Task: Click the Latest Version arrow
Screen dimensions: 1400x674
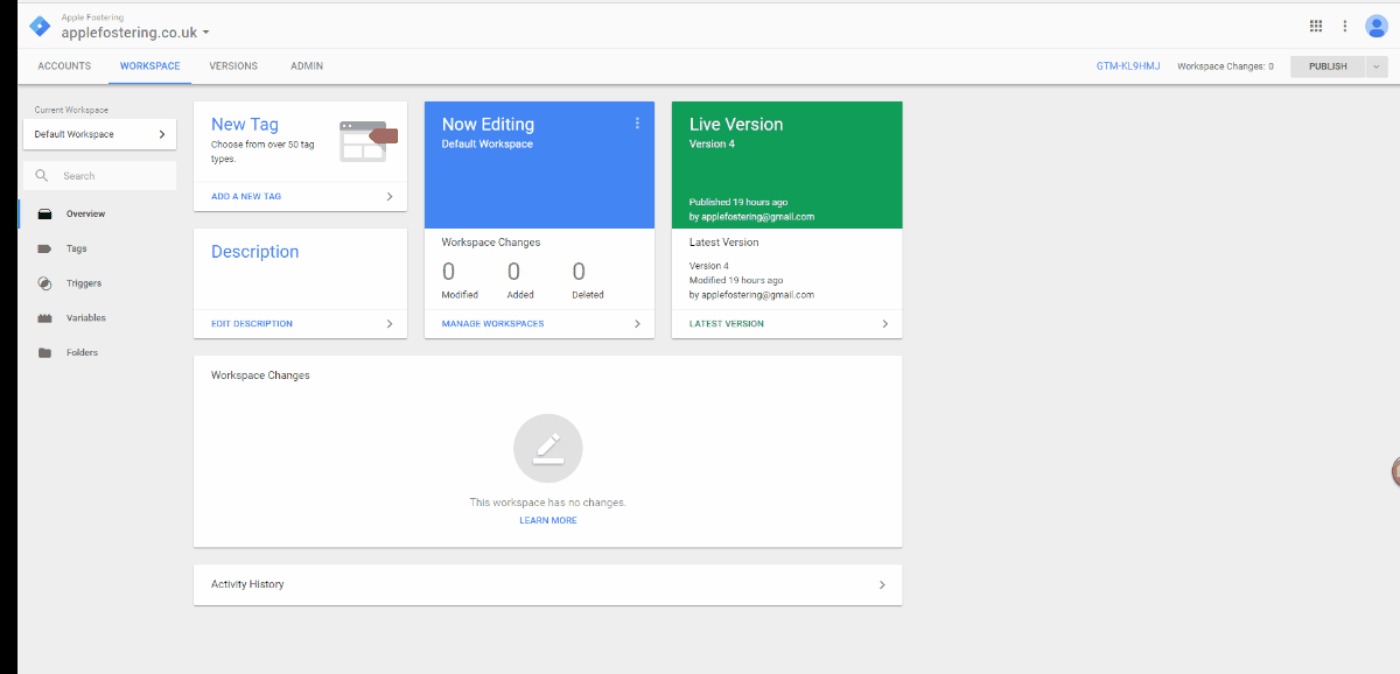Action: pyautogui.click(x=885, y=324)
